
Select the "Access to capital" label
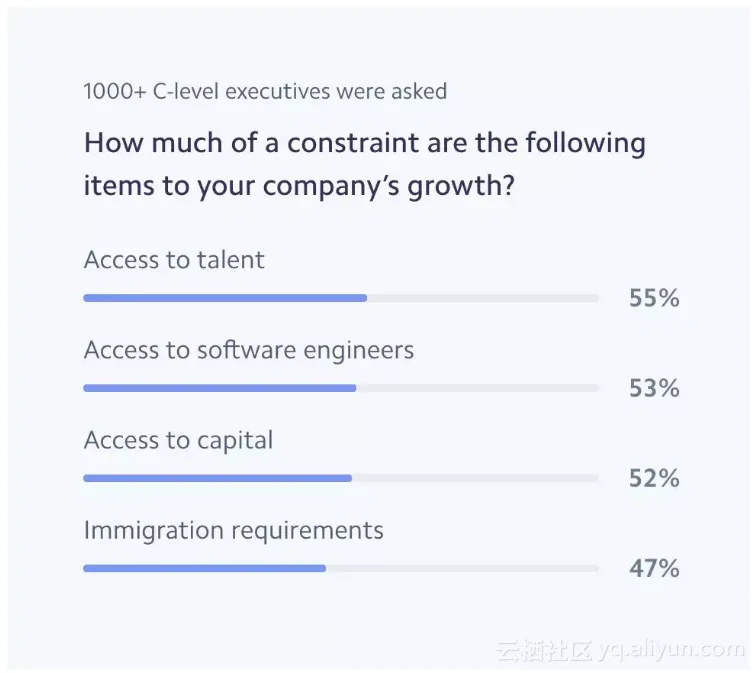click(x=178, y=440)
